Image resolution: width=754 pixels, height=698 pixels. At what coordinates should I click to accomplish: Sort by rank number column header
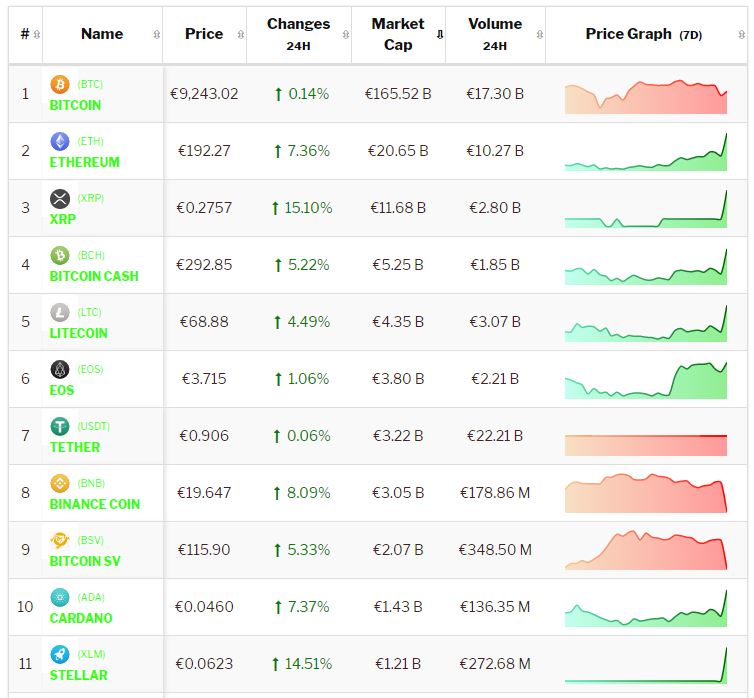(25, 34)
